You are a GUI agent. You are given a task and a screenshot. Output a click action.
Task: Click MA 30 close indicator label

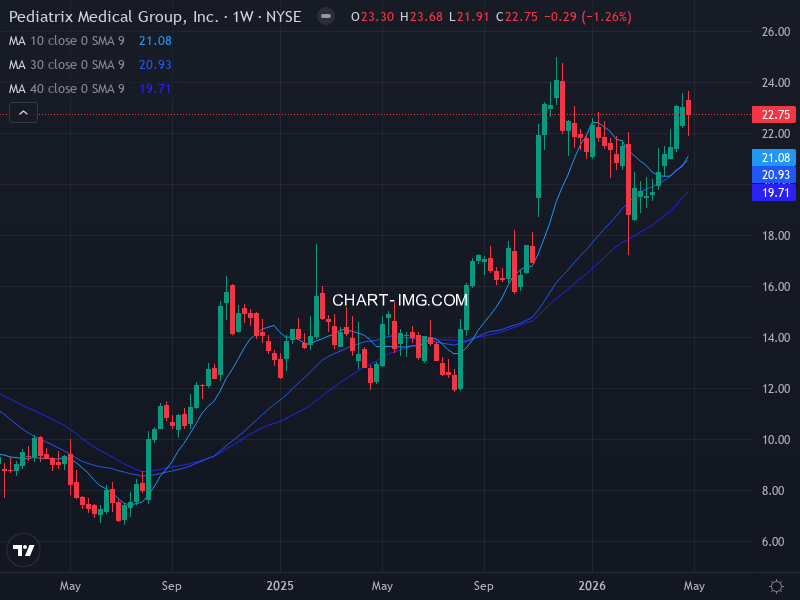click(x=66, y=65)
